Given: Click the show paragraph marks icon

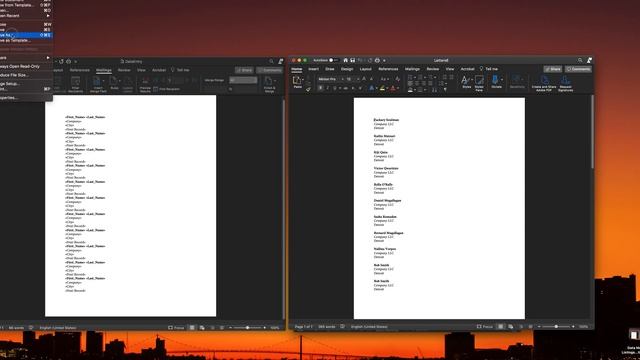Looking at the screenshot, I should point(445,89).
